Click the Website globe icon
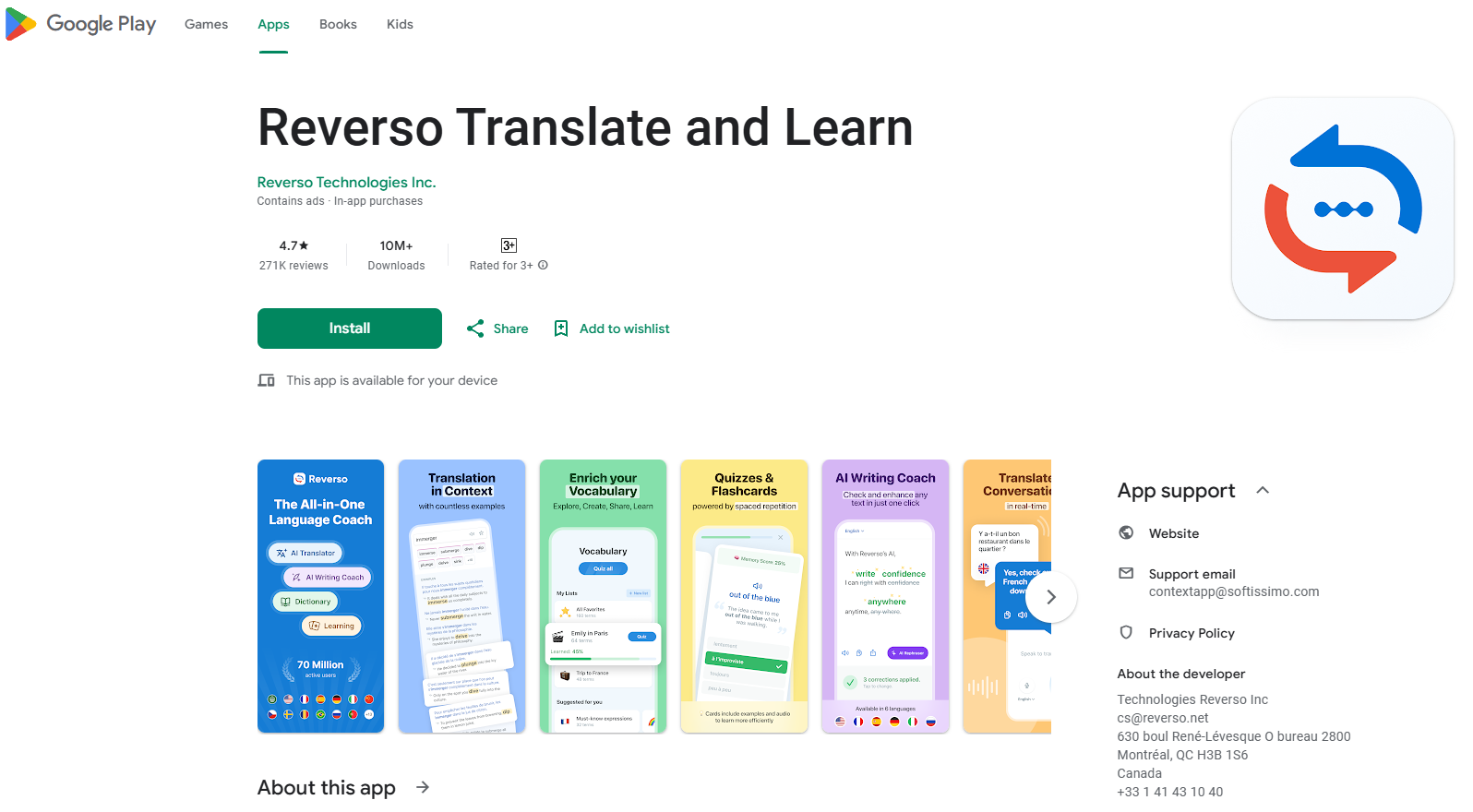Image resolution: width=1473 pixels, height=812 pixels. pos(1126,532)
